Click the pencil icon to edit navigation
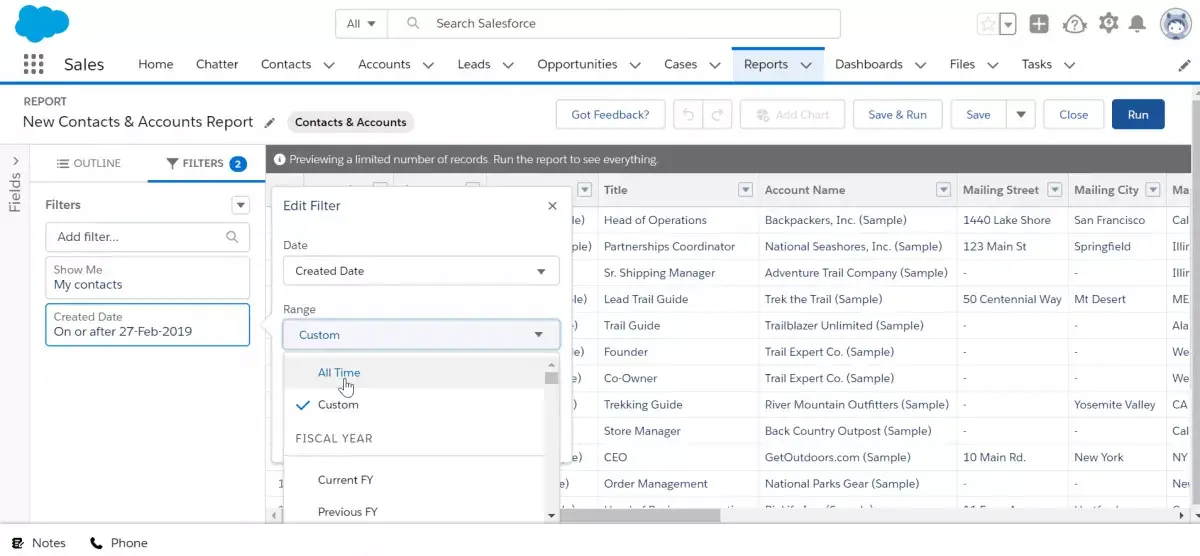 (1185, 65)
